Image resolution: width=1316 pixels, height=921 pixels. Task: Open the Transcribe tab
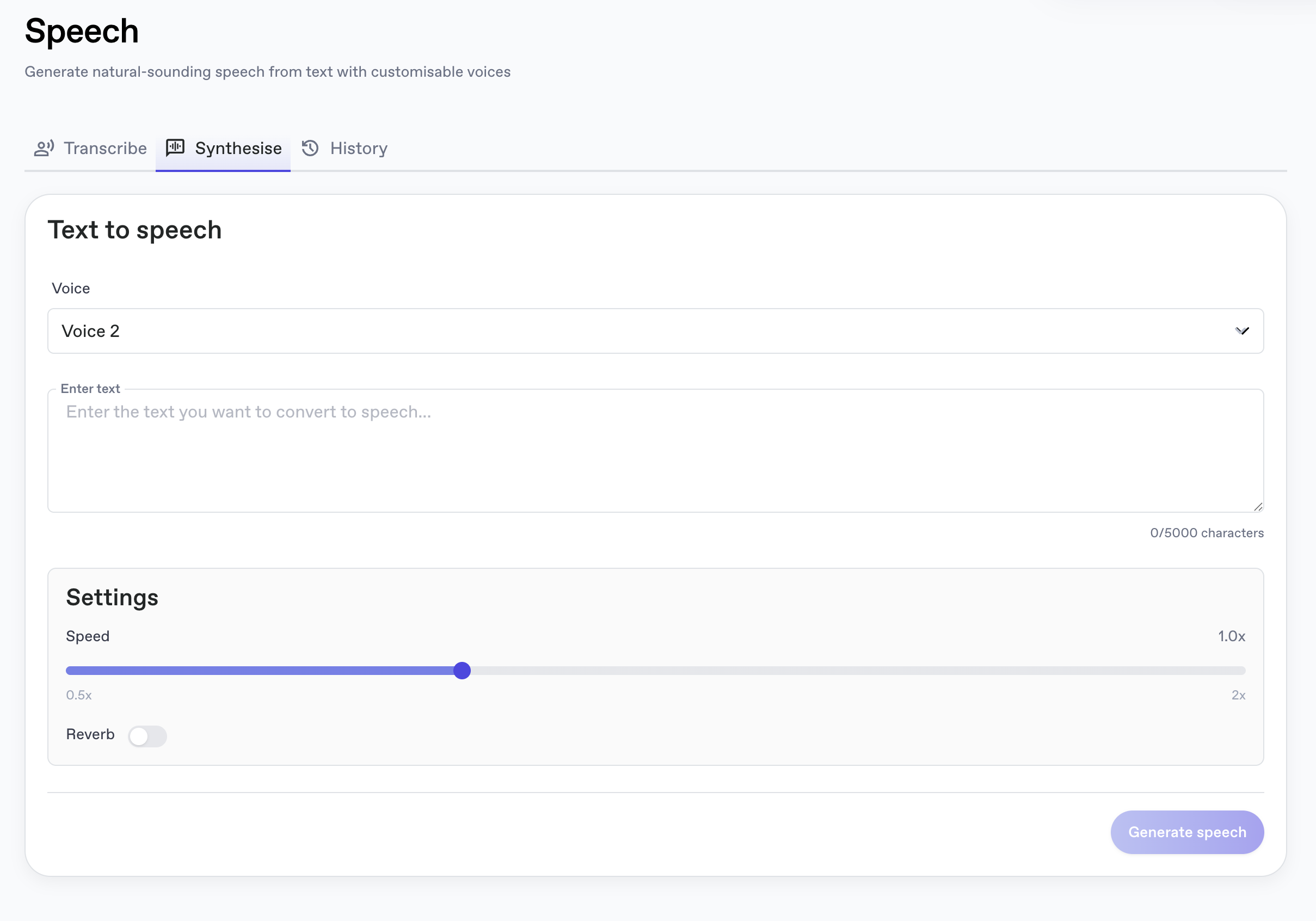tap(90, 149)
